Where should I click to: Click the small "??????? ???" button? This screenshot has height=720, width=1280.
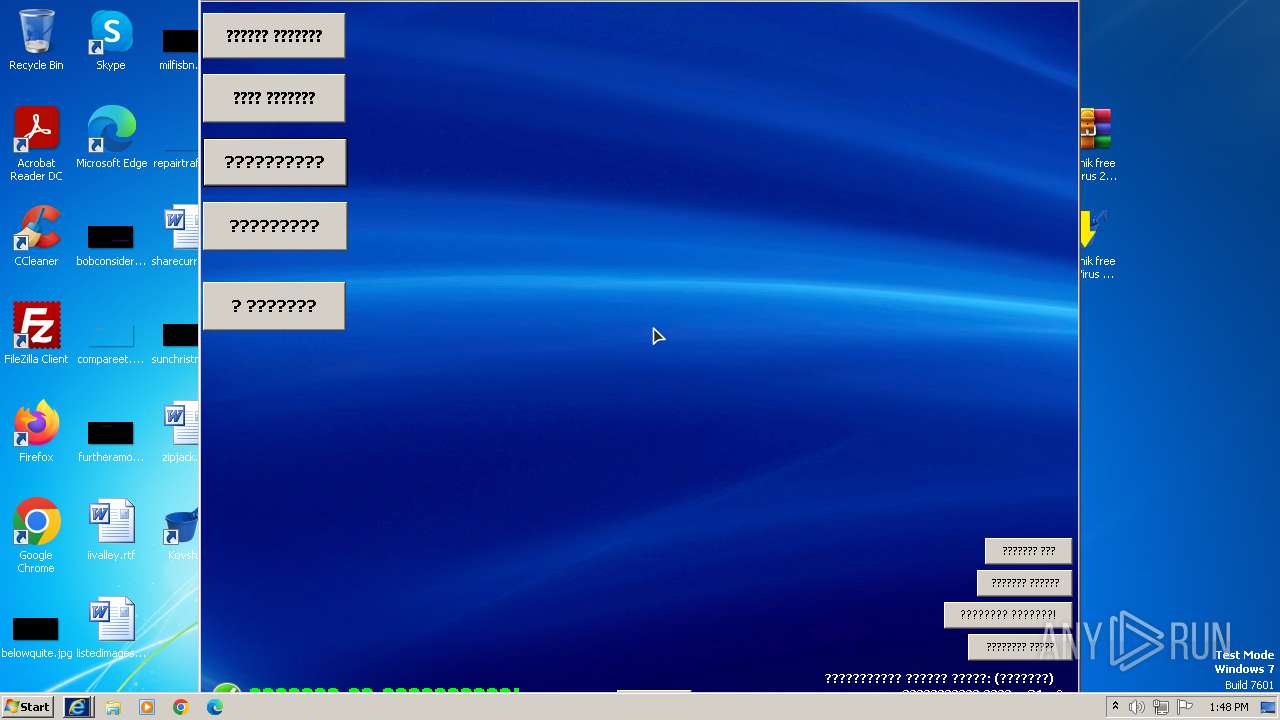click(x=1028, y=551)
